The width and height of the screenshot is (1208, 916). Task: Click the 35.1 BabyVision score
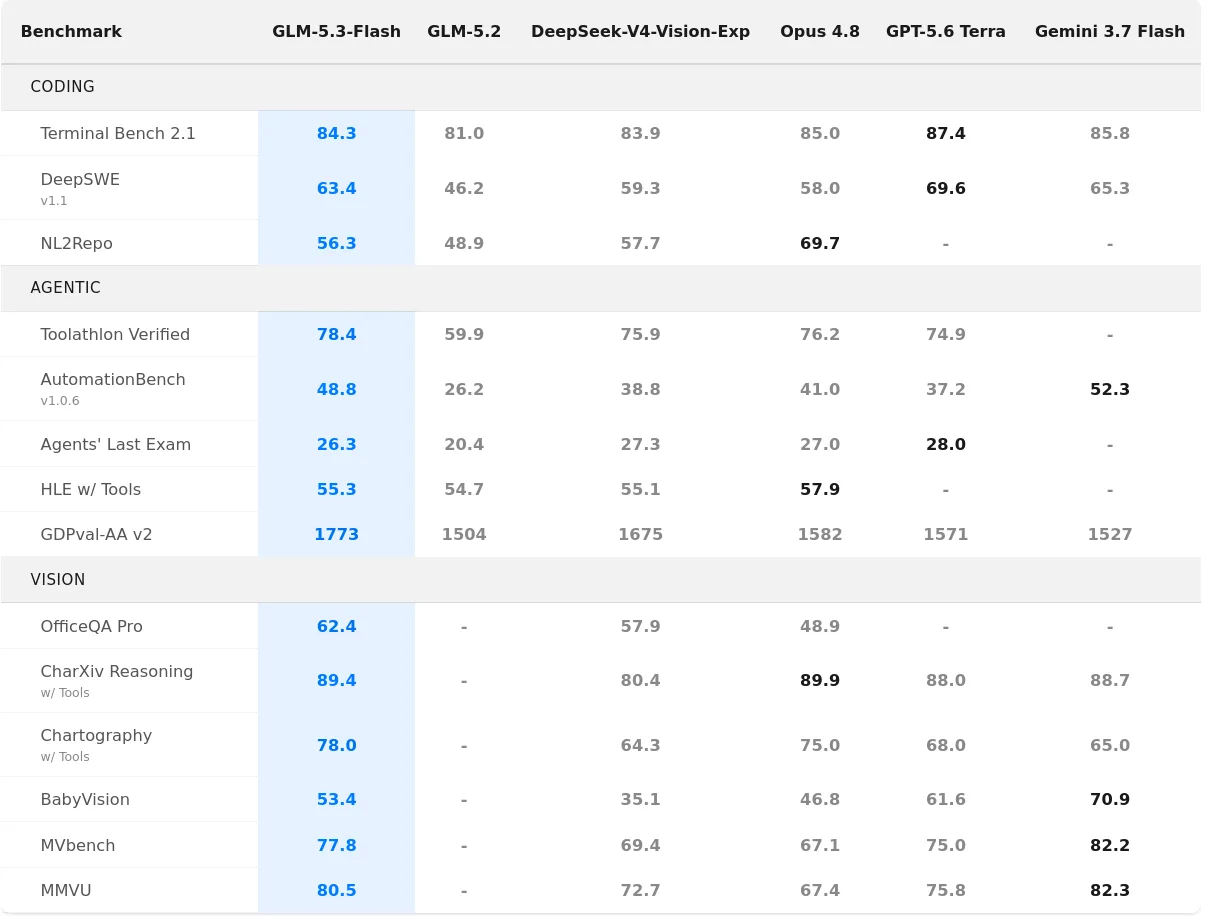pyautogui.click(x=640, y=800)
